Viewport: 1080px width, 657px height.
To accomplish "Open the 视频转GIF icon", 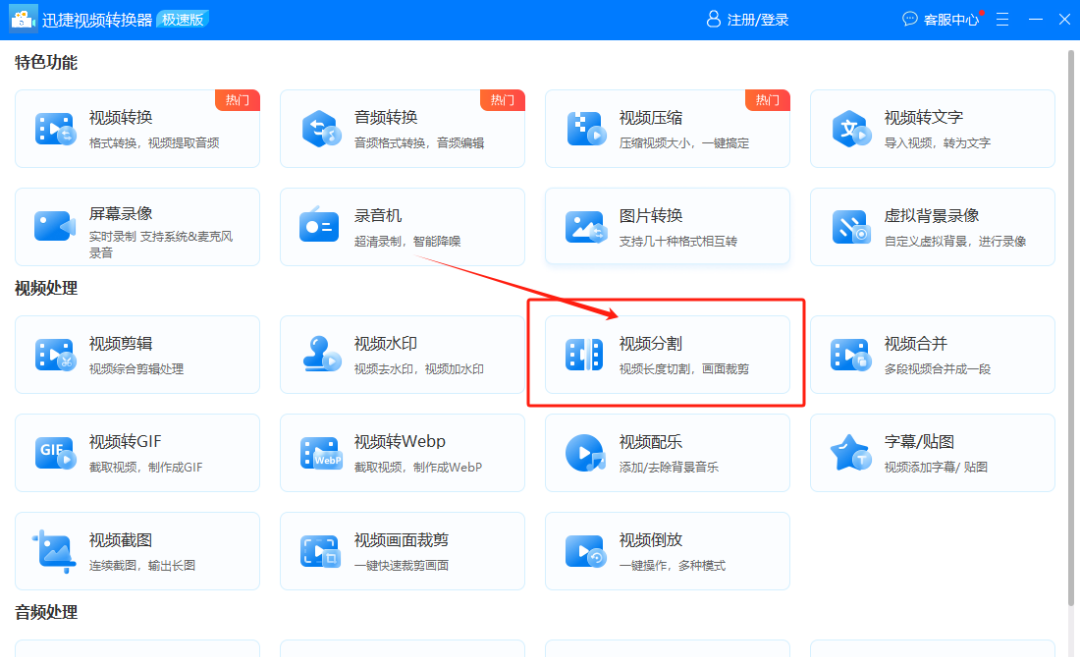I will tap(55, 453).
